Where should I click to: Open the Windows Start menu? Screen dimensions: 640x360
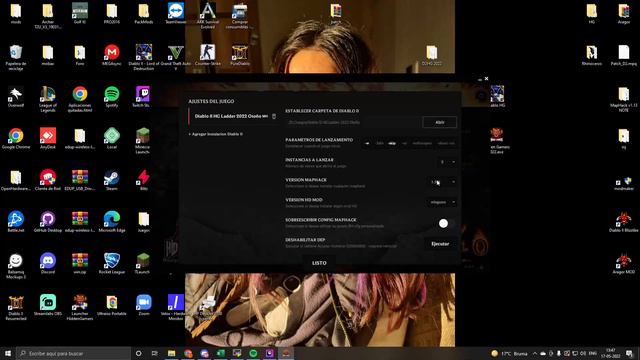(x=8, y=353)
